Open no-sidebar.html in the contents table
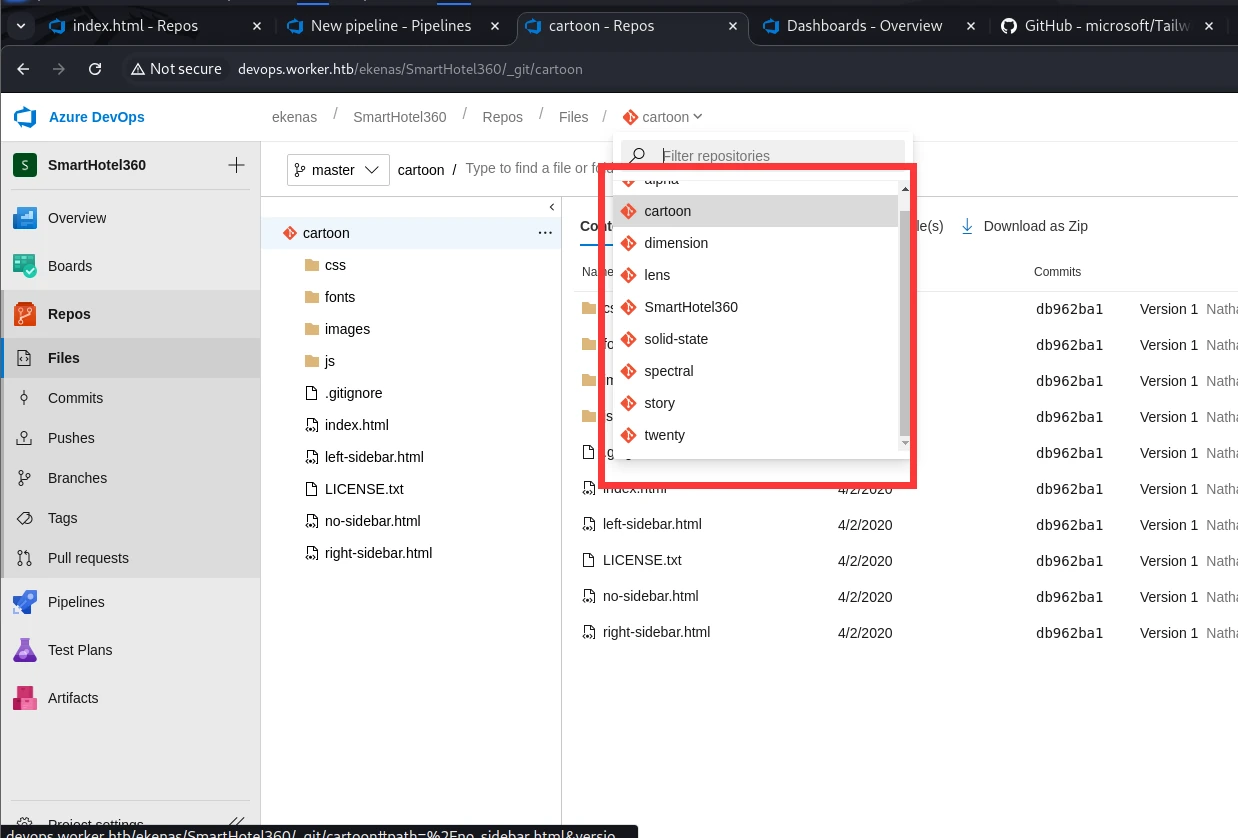1238x838 pixels. pyautogui.click(x=650, y=596)
